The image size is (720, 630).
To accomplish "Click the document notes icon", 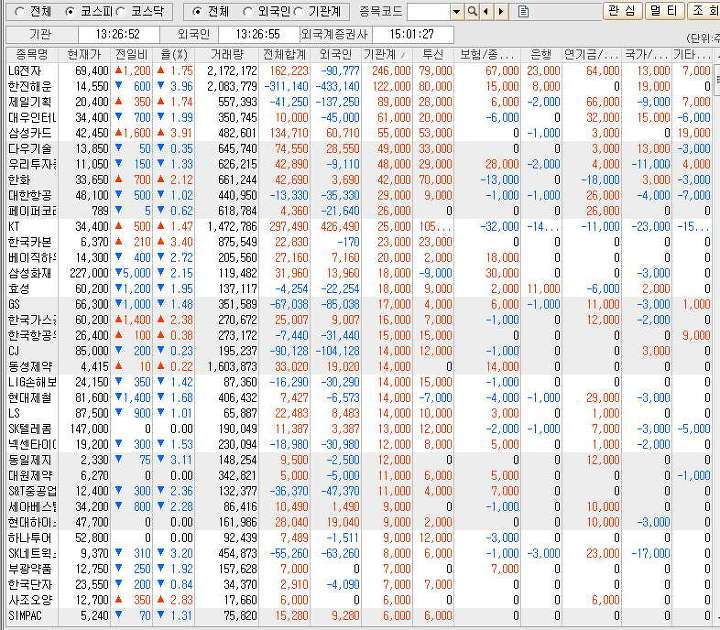I will tap(523, 11).
